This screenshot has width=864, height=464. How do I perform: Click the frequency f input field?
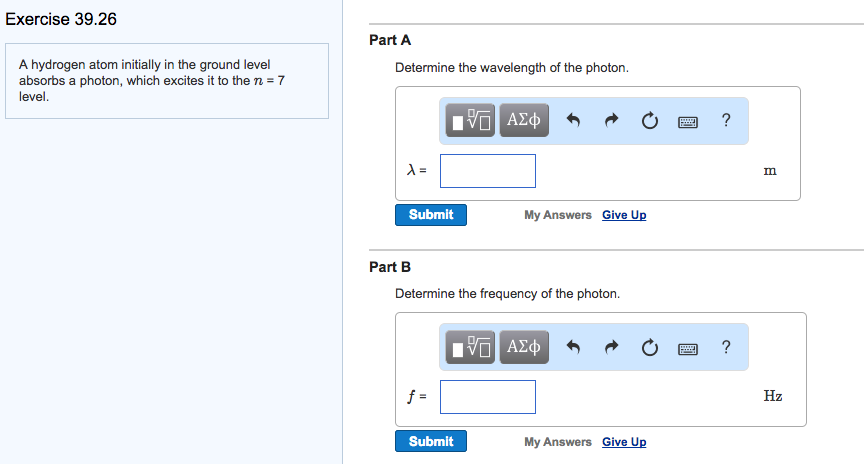[488, 397]
